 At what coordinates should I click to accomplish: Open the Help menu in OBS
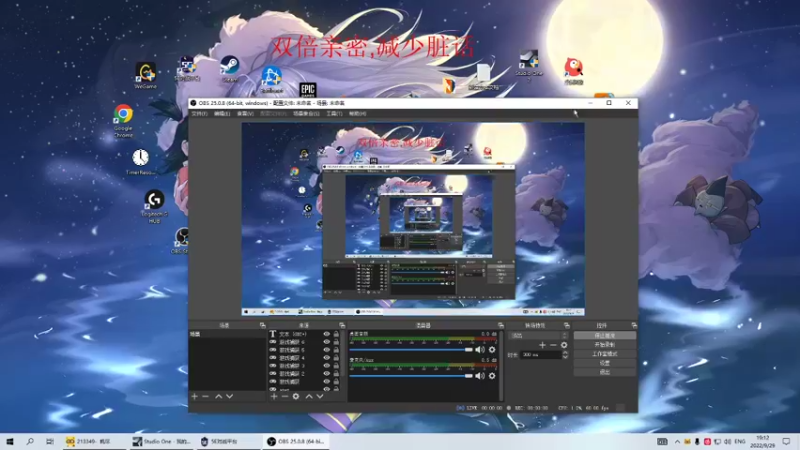[357, 113]
